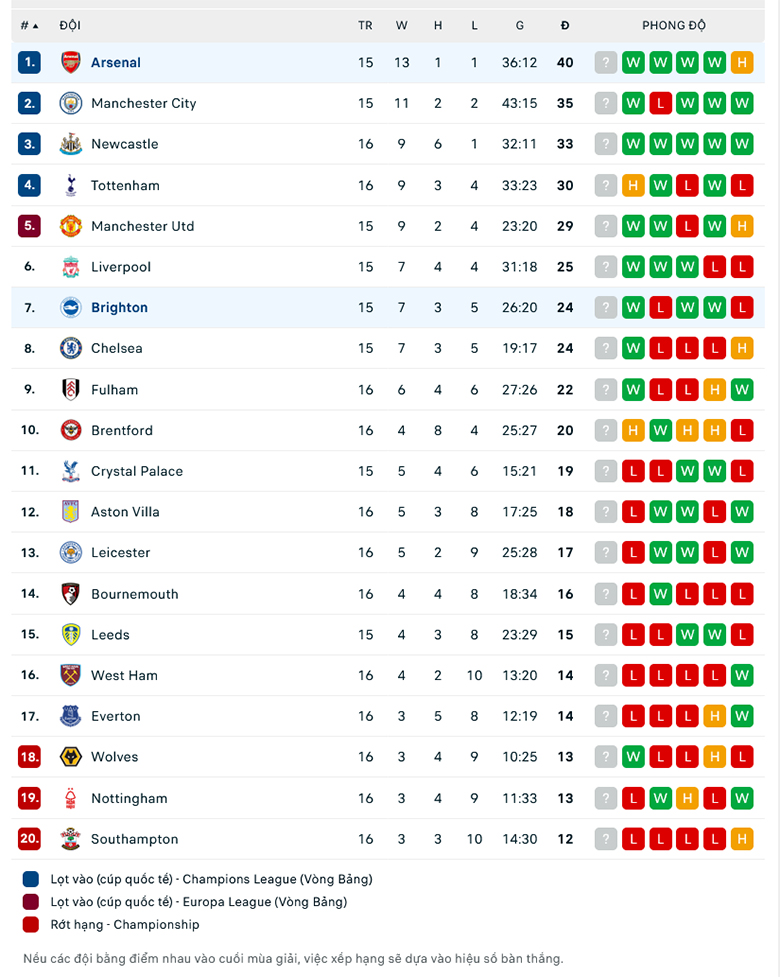Click the Wolves wolf-head crest
The height and width of the screenshot is (977, 780).
click(70, 757)
